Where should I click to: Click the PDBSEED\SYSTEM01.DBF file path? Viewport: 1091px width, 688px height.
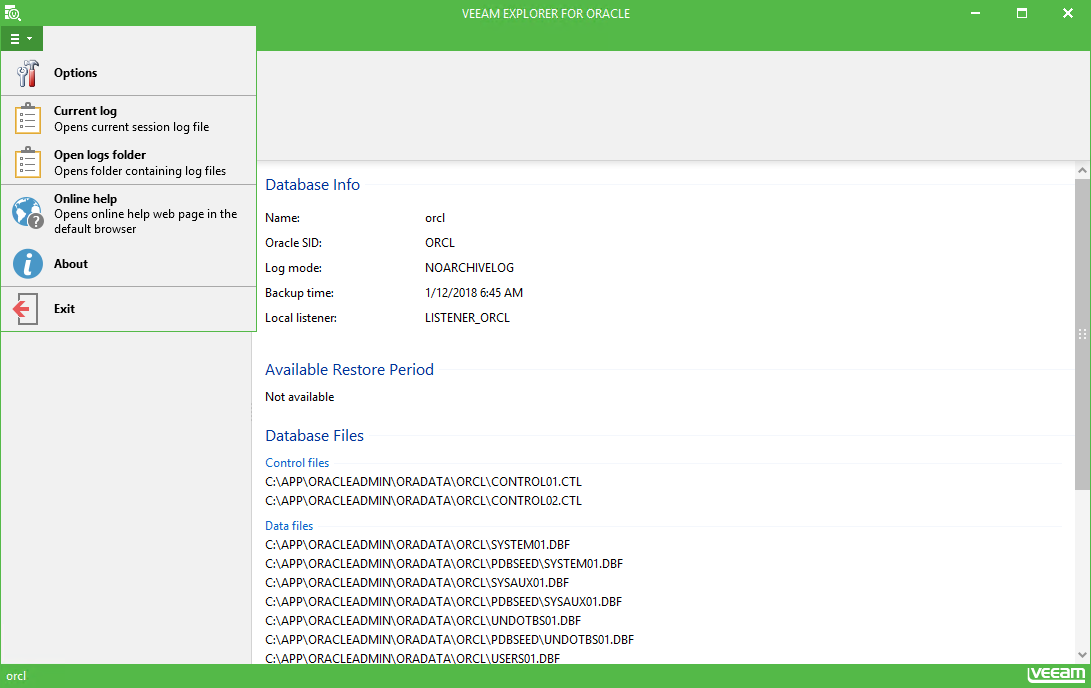click(x=444, y=564)
